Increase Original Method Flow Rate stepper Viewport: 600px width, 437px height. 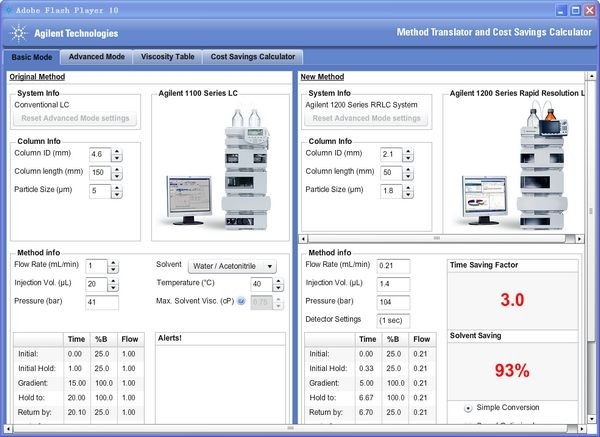113,263
